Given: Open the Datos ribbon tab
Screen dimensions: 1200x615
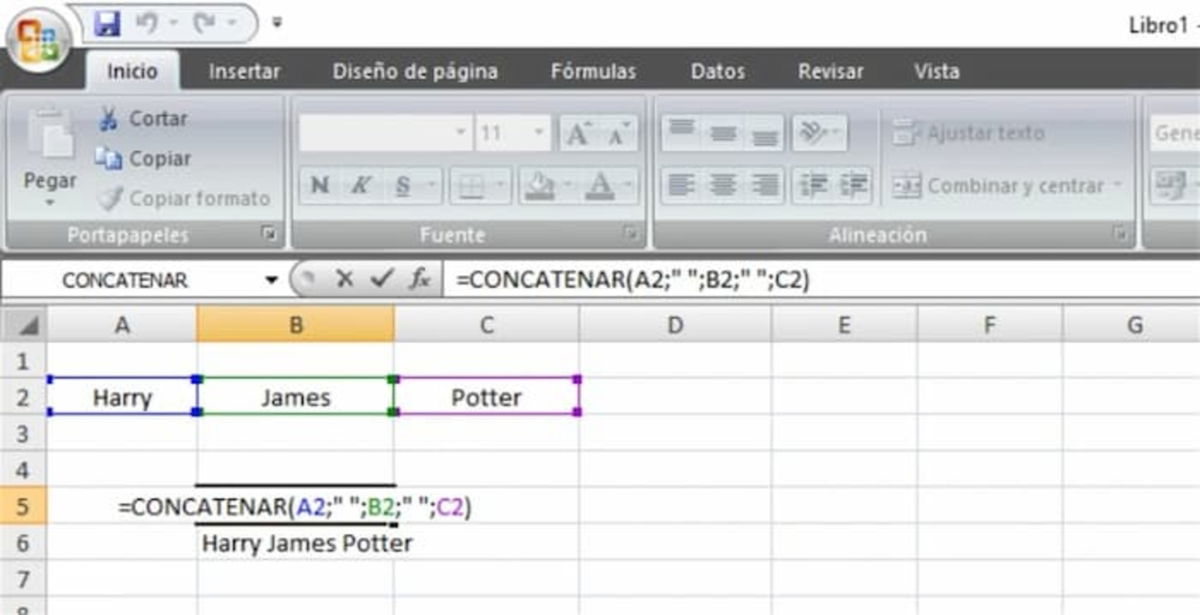Looking at the screenshot, I should click(x=716, y=71).
